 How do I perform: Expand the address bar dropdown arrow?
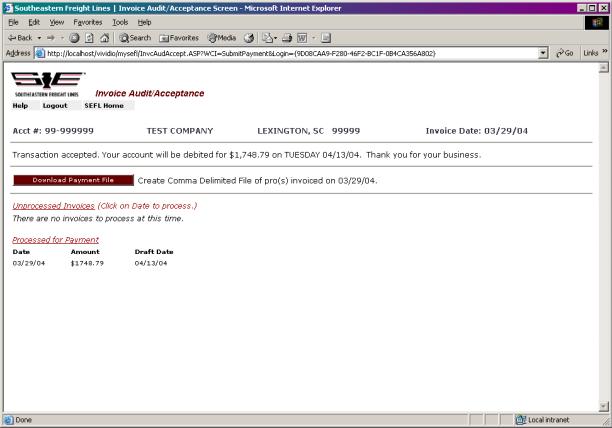(x=543, y=52)
